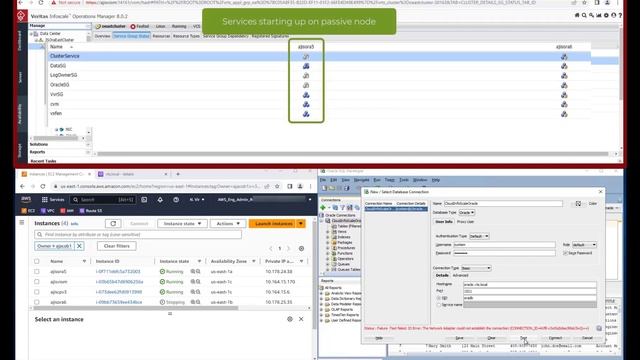This screenshot has height=360, width=640.
Task: Click the DataSG status icon under ajsora5
Action: click(x=306, y=66)
